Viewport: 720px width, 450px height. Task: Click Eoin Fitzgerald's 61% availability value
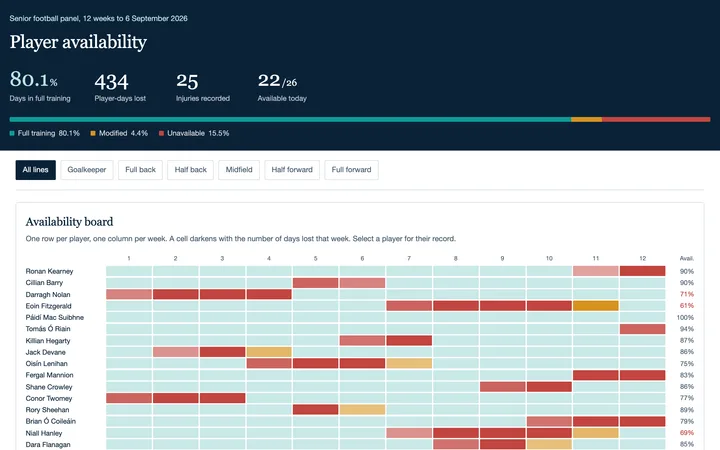pos(687,306)
